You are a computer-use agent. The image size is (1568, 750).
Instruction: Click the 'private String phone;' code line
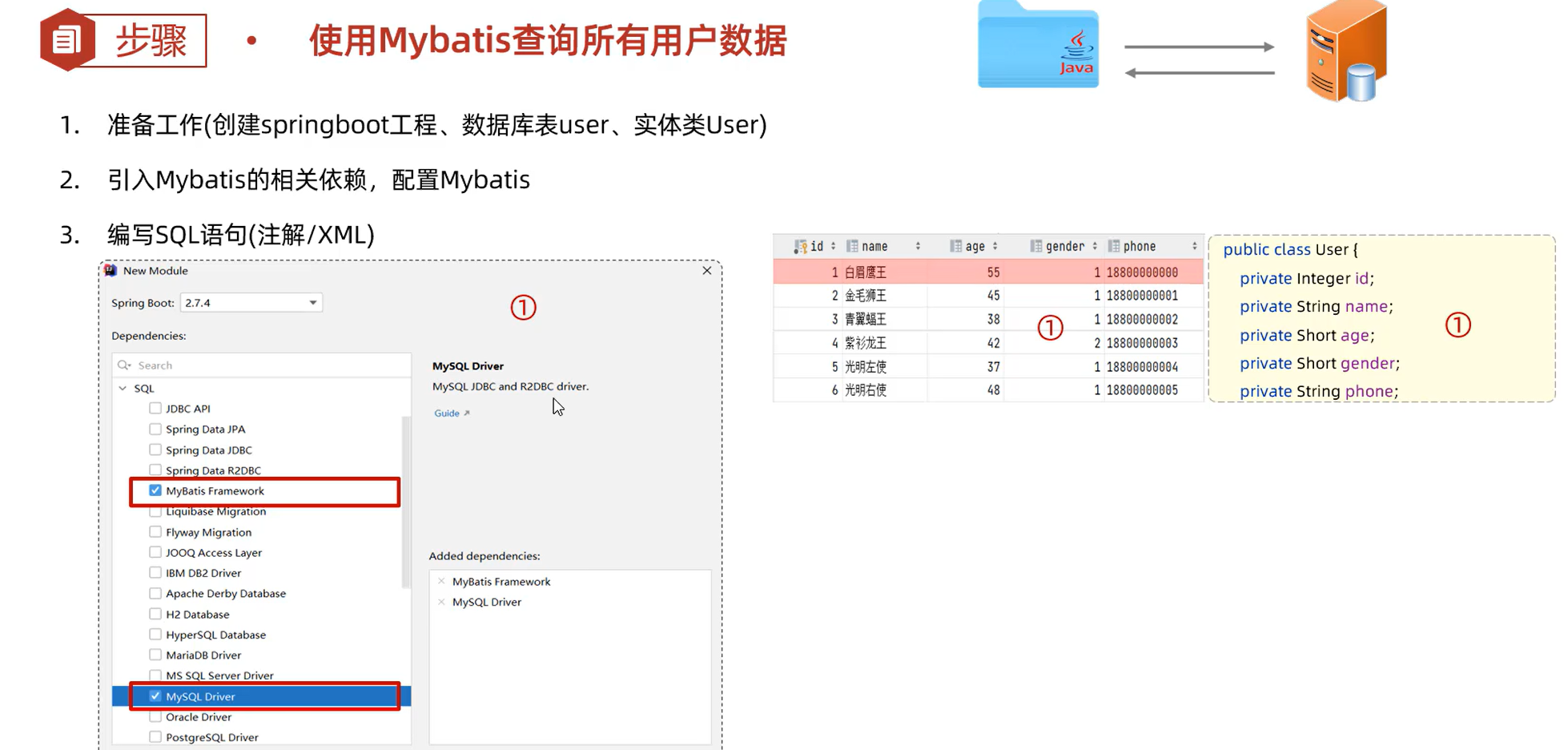click(1319, 392)
